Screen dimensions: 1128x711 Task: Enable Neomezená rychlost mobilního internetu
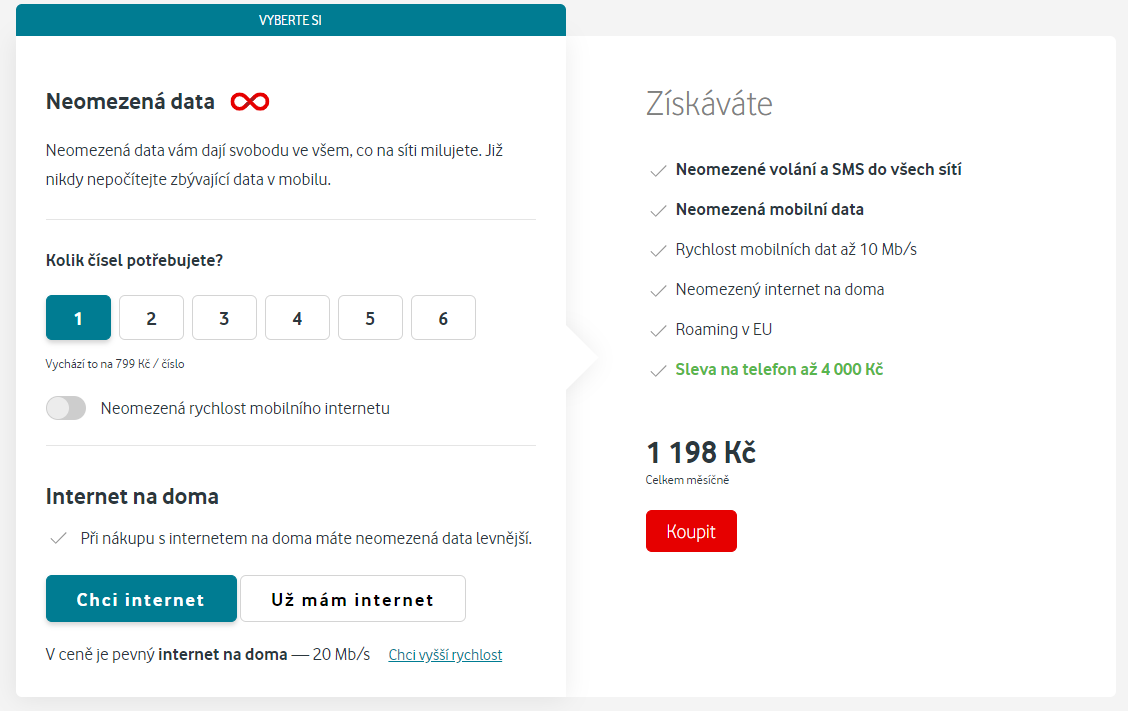(66, 407)
